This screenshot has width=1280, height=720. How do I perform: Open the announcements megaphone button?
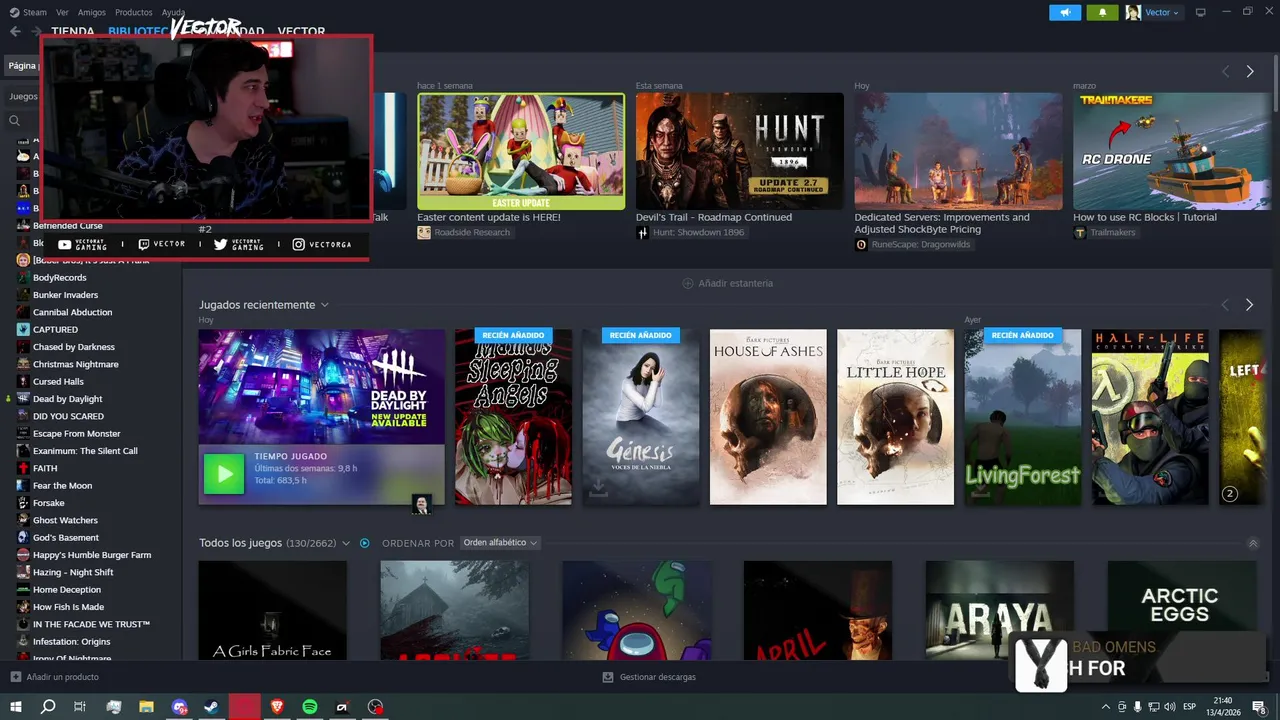click(1065, 12)
